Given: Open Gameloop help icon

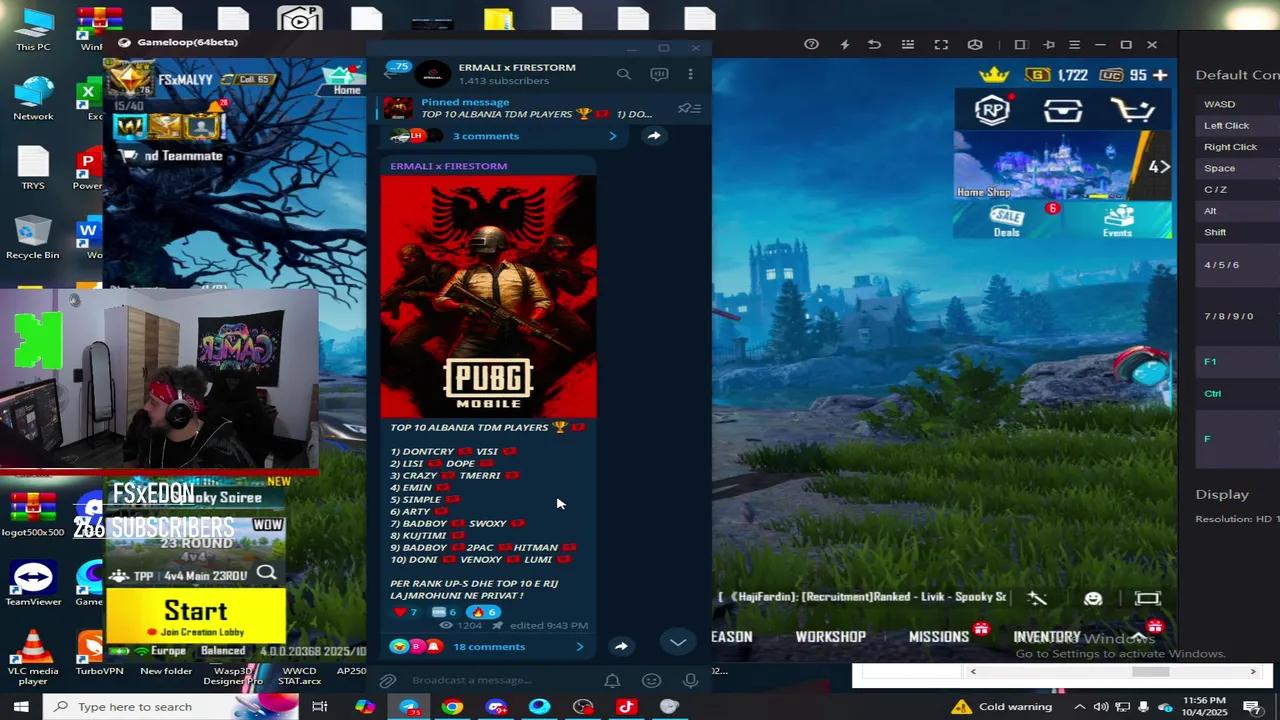Looking at the screenshot, I should click(x=811, y=44).
